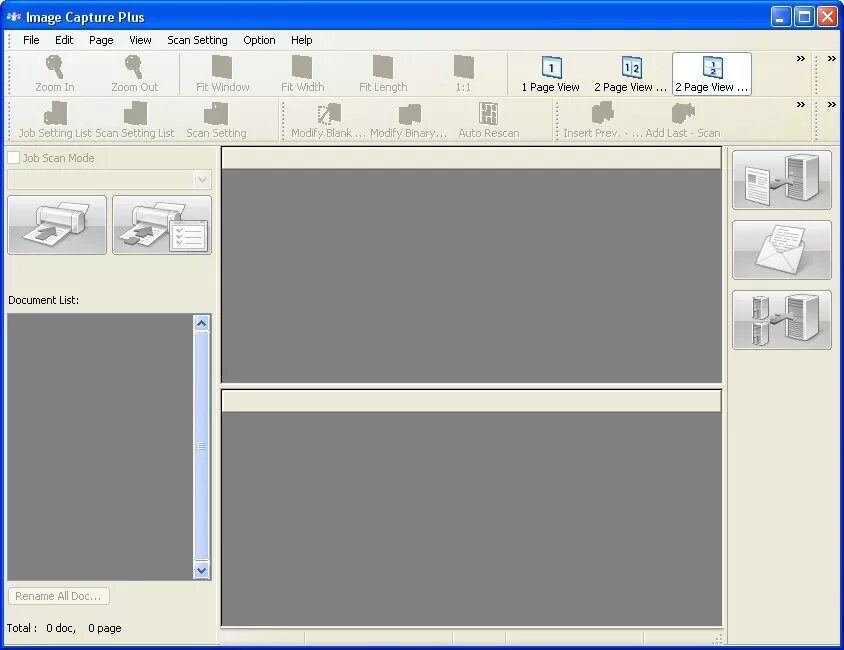Click Document List scrollbar down arrow

(x=201, y=570)
